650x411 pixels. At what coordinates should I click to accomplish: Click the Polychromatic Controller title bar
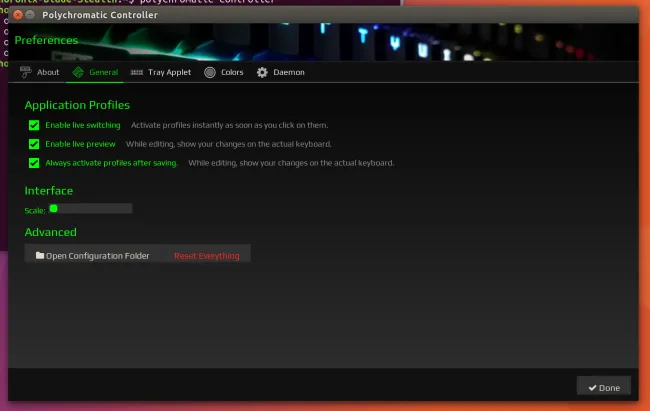click(x=323, y=15)
